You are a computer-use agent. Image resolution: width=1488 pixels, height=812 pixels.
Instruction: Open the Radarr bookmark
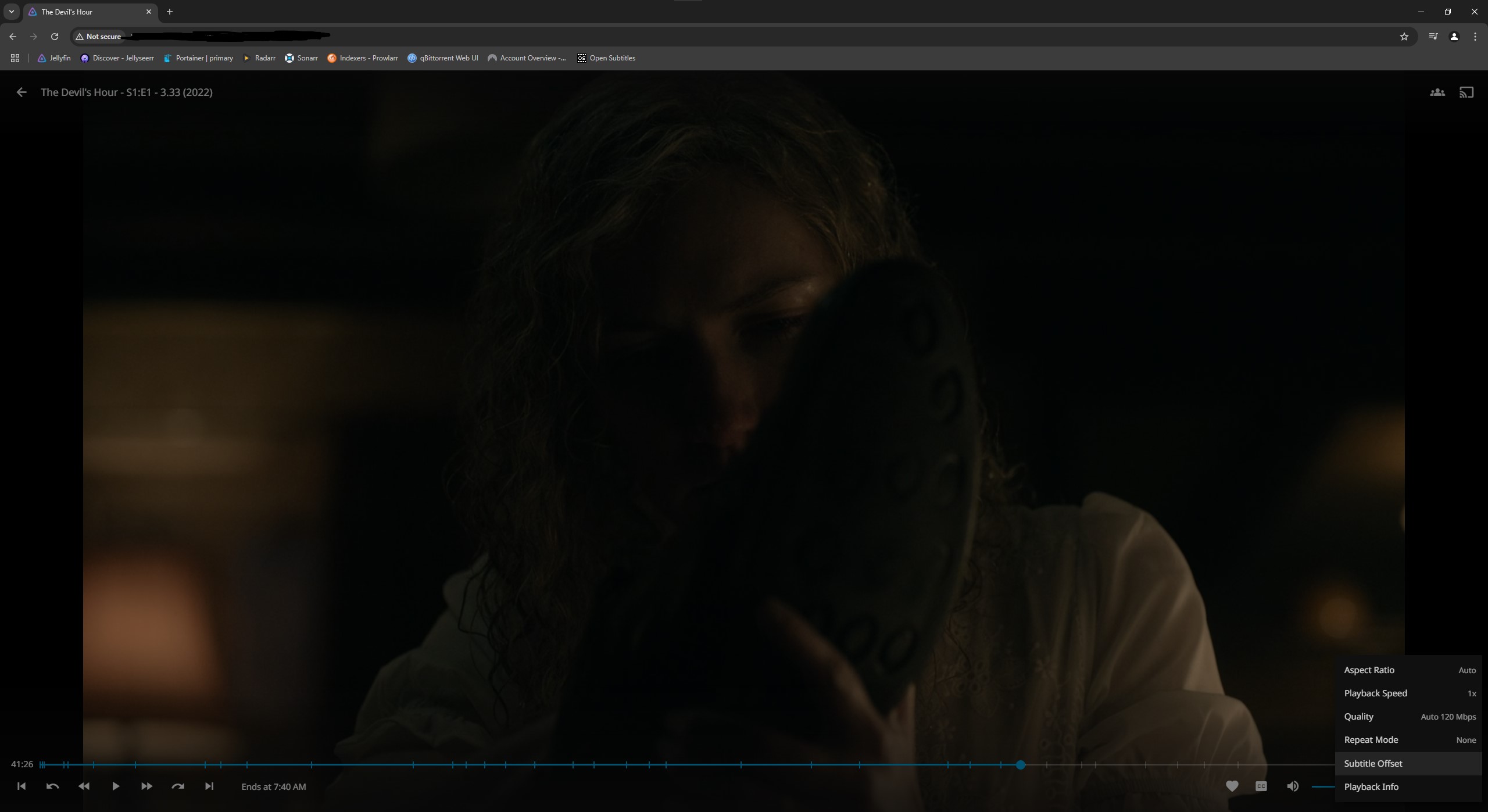[259, 58]
